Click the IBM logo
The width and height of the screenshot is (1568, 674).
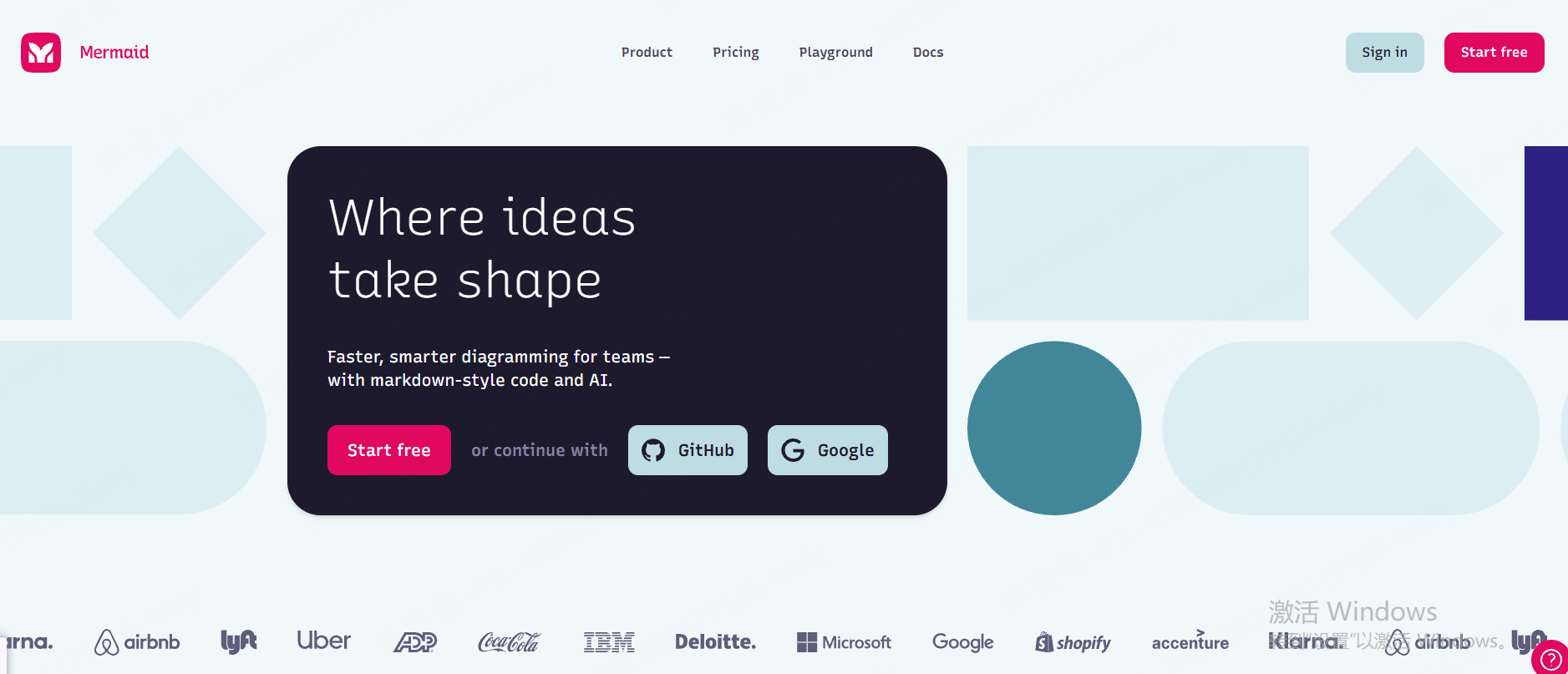[609, 642]
